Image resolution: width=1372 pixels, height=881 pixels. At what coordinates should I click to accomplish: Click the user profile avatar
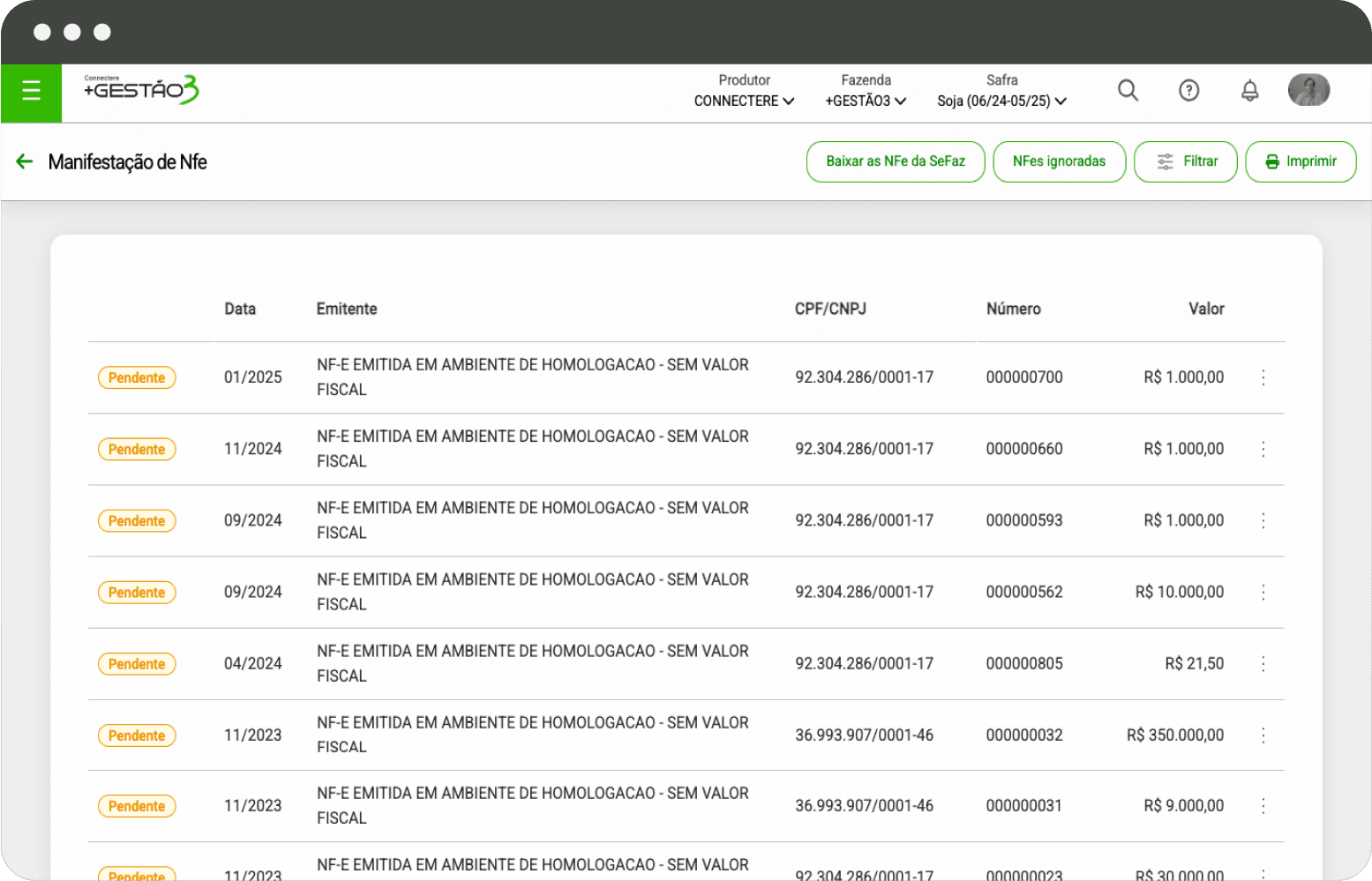1308,90
